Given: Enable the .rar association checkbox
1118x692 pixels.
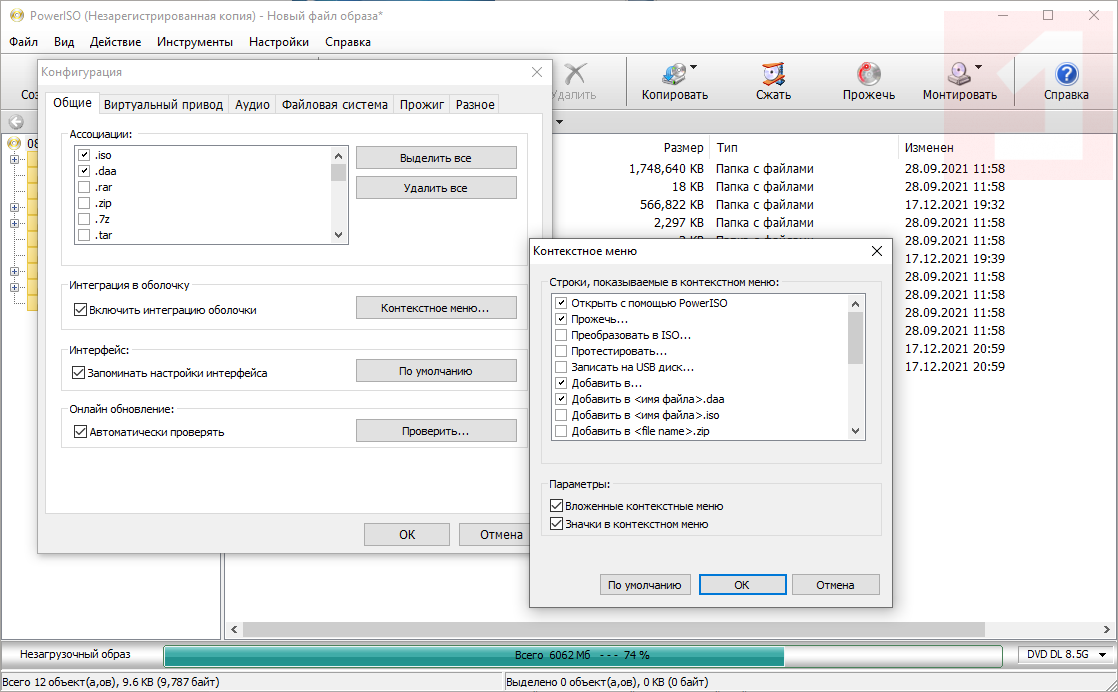Looking at the screenshot, I should tap(84, 187).
